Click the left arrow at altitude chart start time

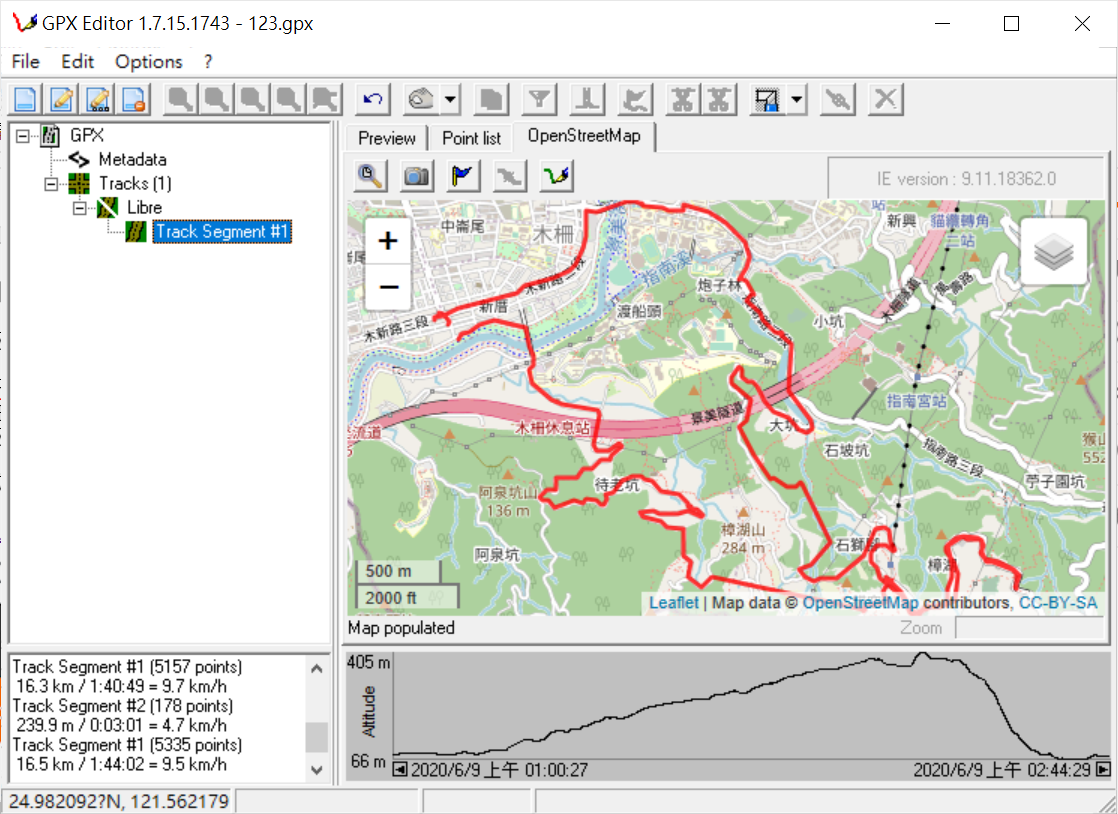tap(400, 770)
